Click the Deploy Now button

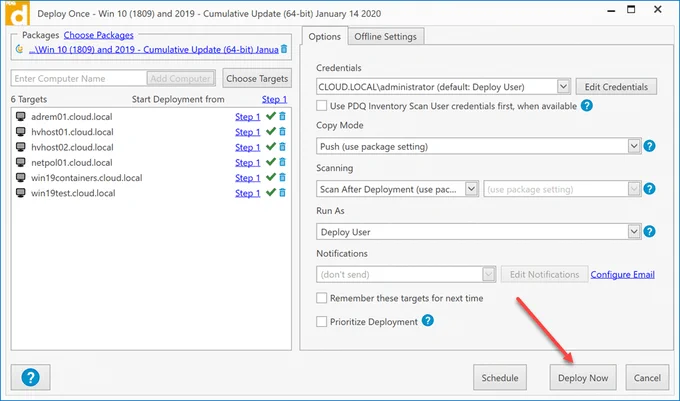583,378
